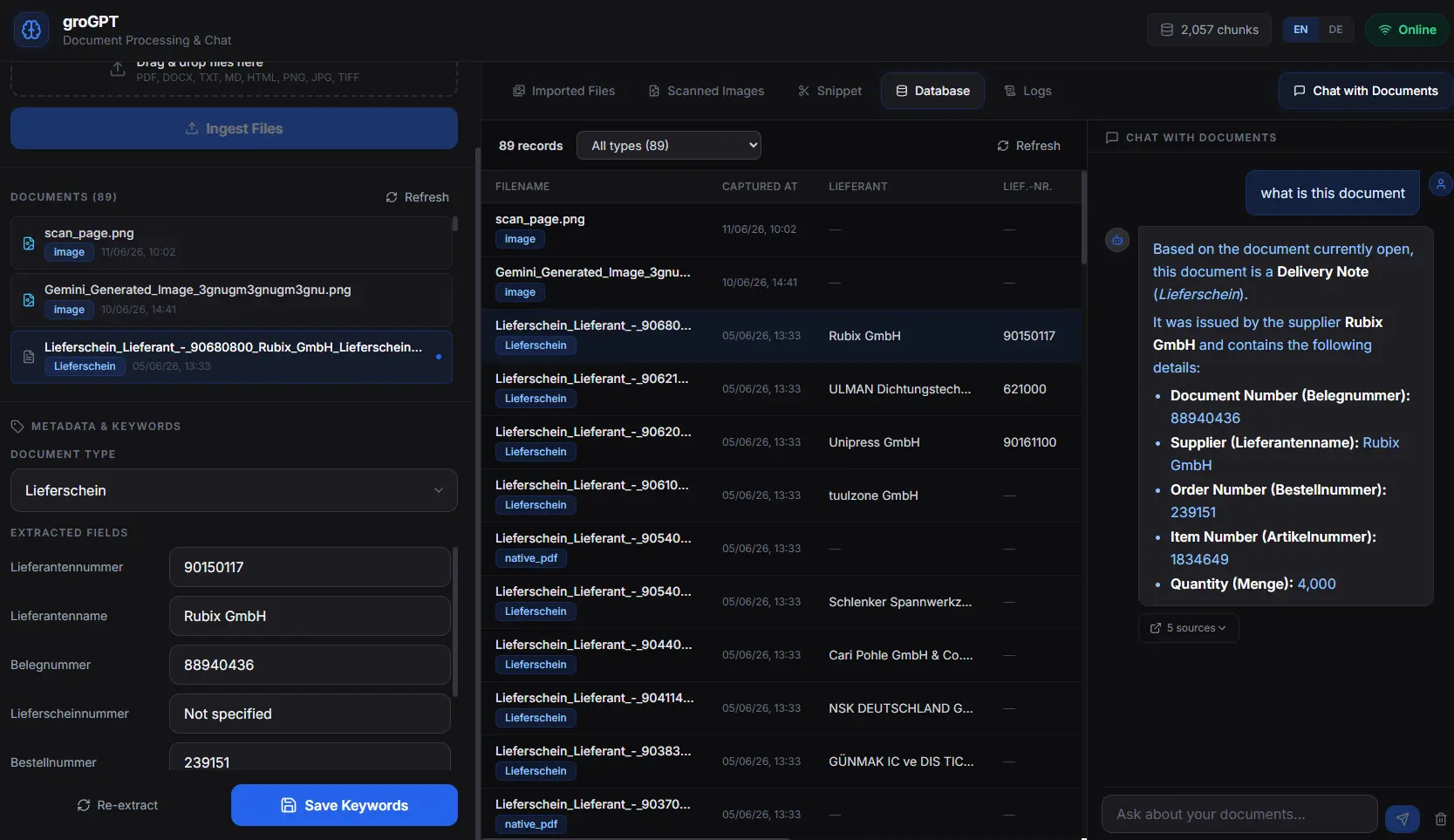Click Save Keywords button
This screenshot has height=840, width=1454.
pos(345,805)
